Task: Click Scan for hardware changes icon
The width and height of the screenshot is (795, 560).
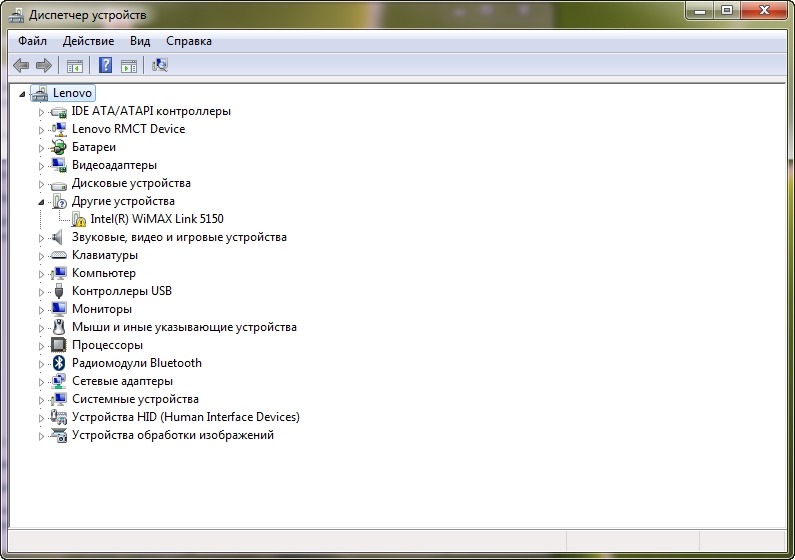Action: pos(160,65)
